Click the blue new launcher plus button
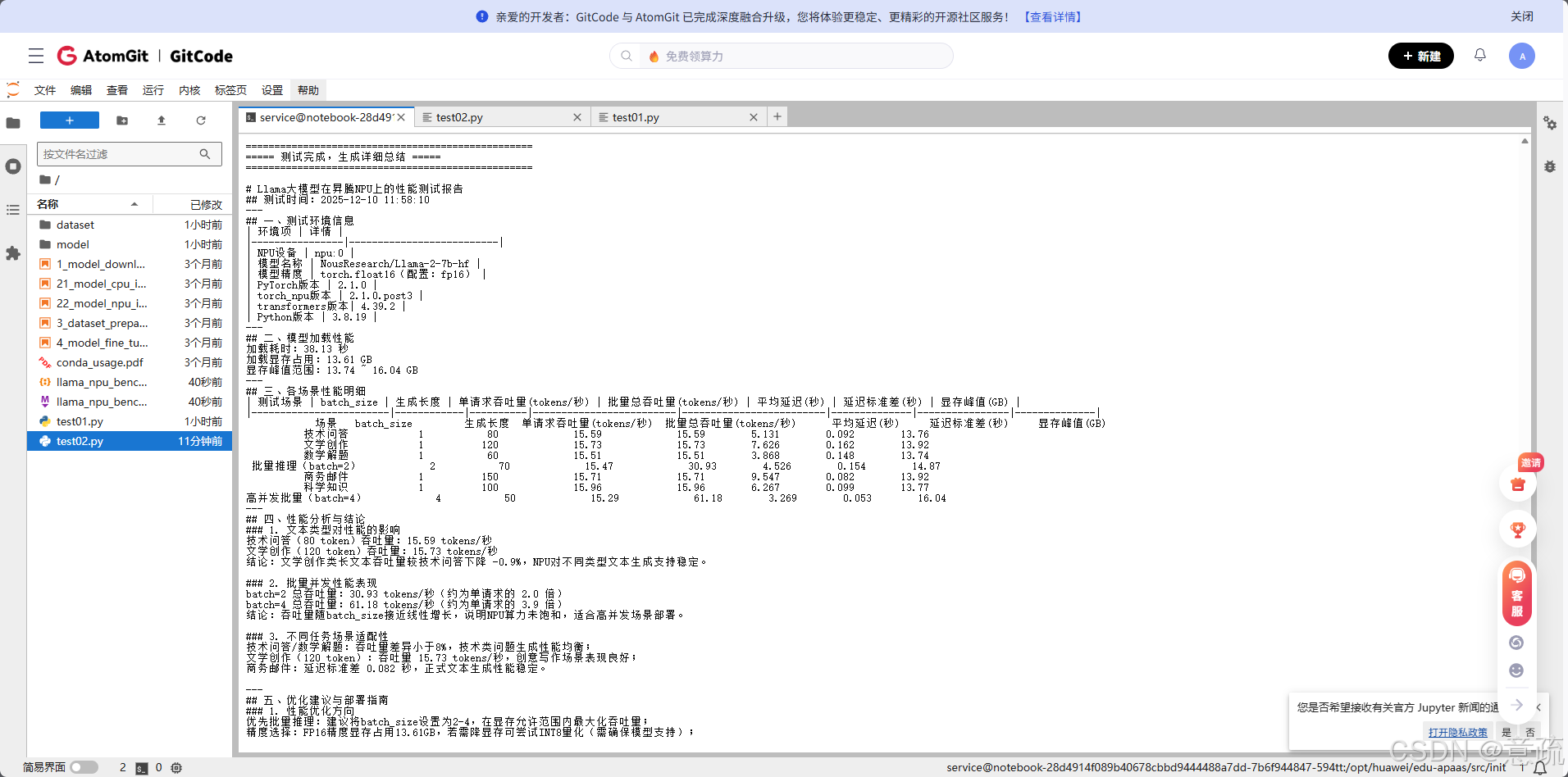 click(x=70, y=120)
